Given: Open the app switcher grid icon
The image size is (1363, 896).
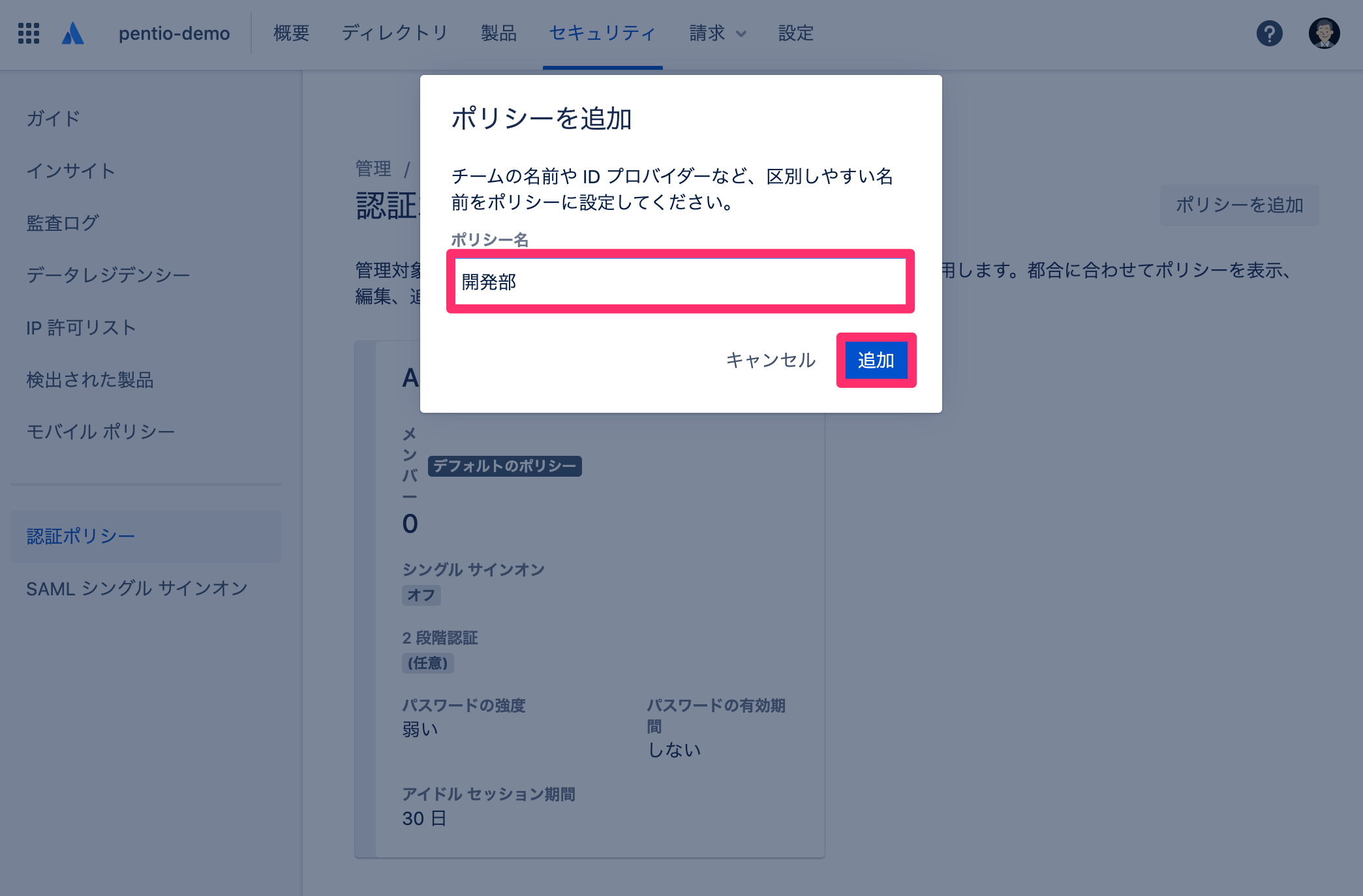Looking at the screenshot, I should point(29,33).
